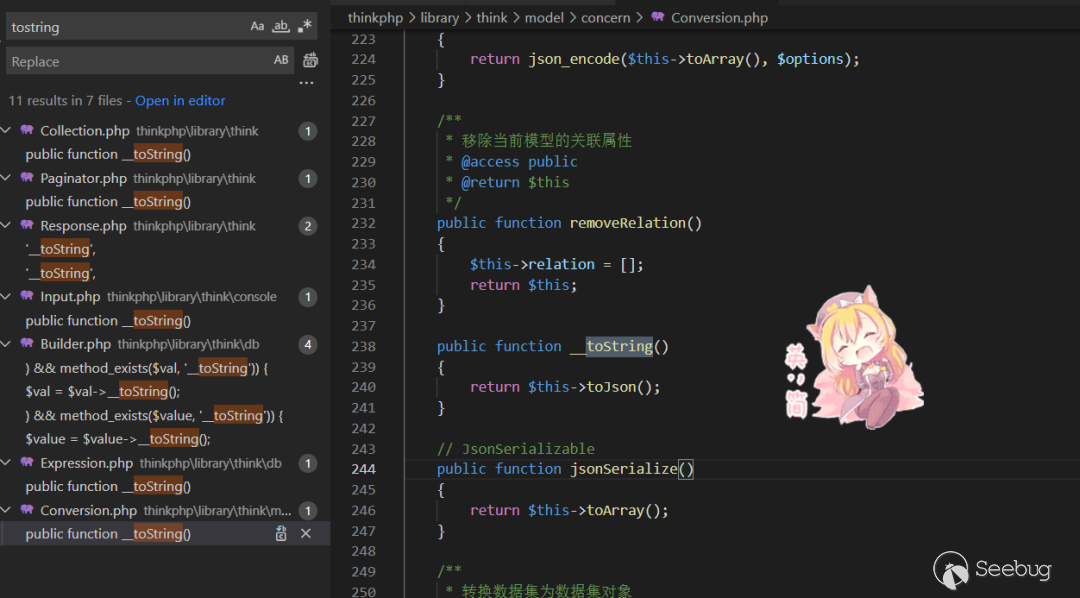1080x598 pixels.
Task: Click PHP elephant icon beside Expression.php
Action: tap(27, 463)
